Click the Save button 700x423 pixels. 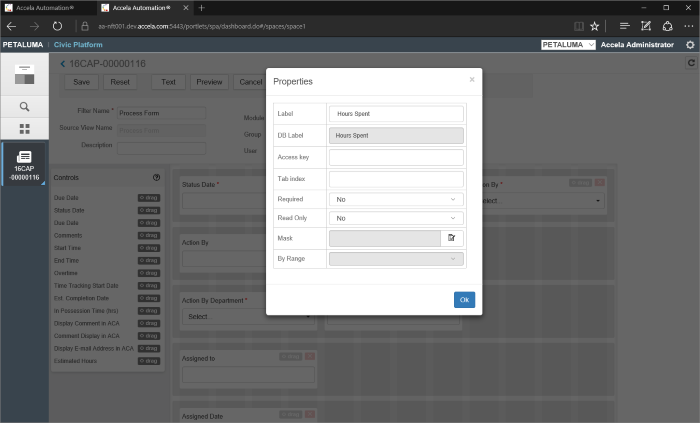pyautogui.click(x=81, y=82)
